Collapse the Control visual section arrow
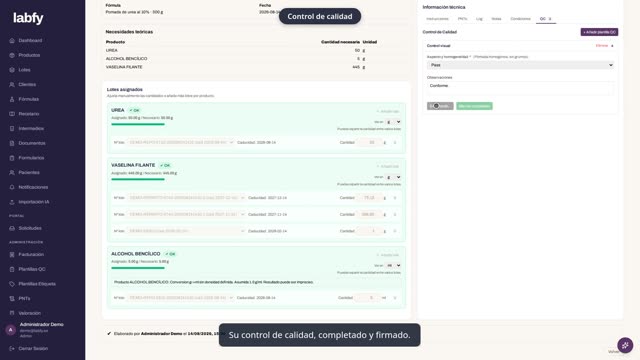The height and width of the screenshot is (360, 640). [x=612, y=46]
